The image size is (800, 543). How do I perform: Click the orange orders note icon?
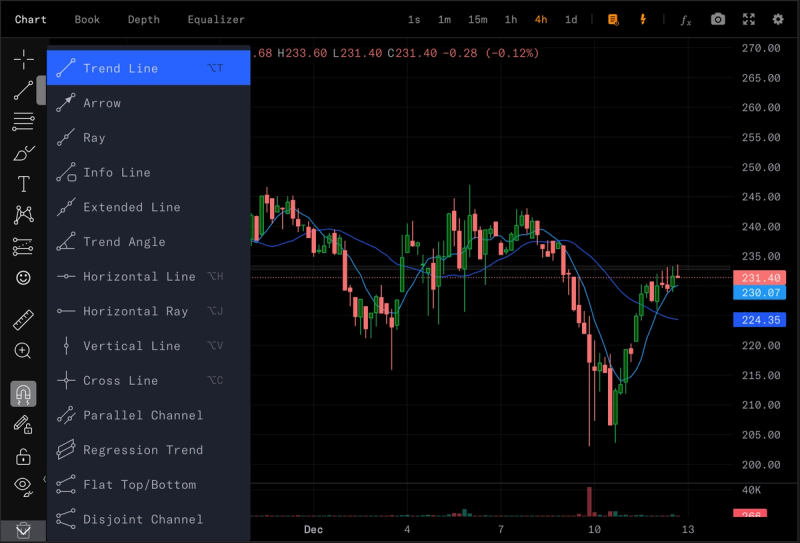click(x=613, y=19)
